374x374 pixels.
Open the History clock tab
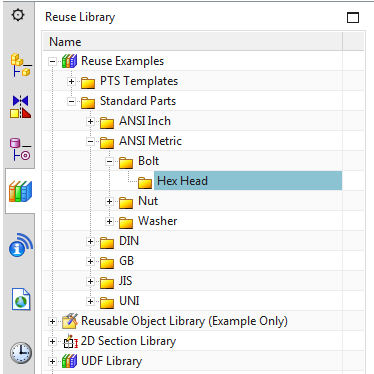[21, 353]
